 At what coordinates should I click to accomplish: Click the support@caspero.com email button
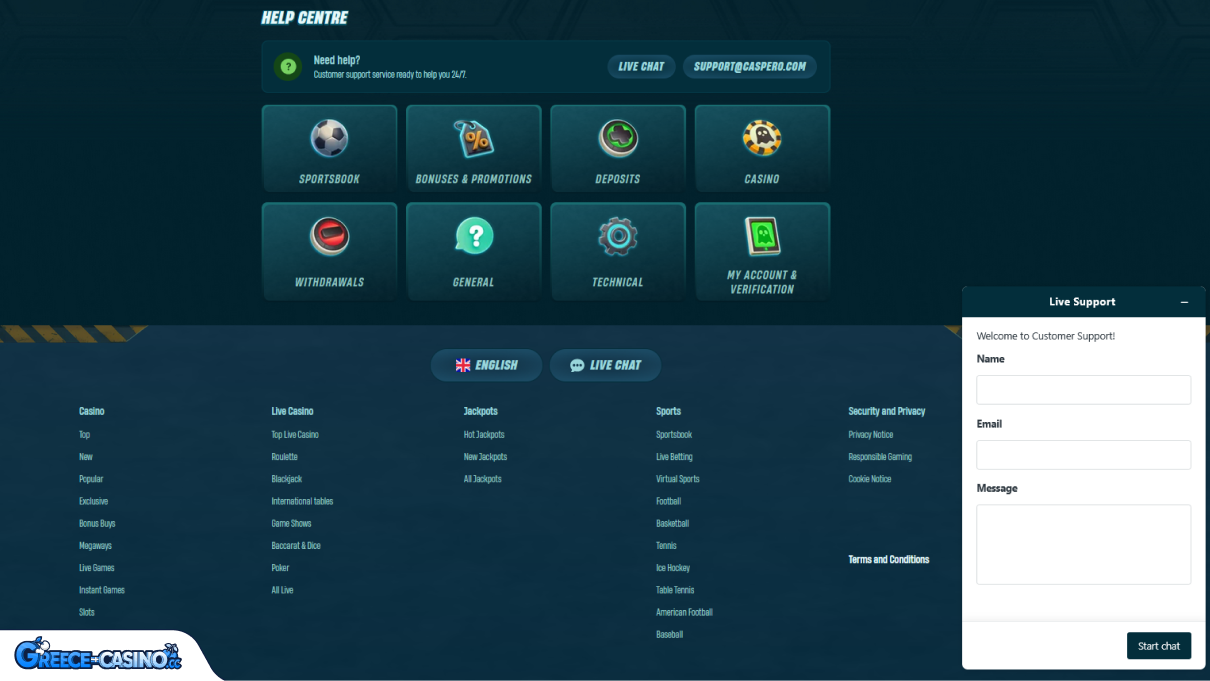pos(750,67)
